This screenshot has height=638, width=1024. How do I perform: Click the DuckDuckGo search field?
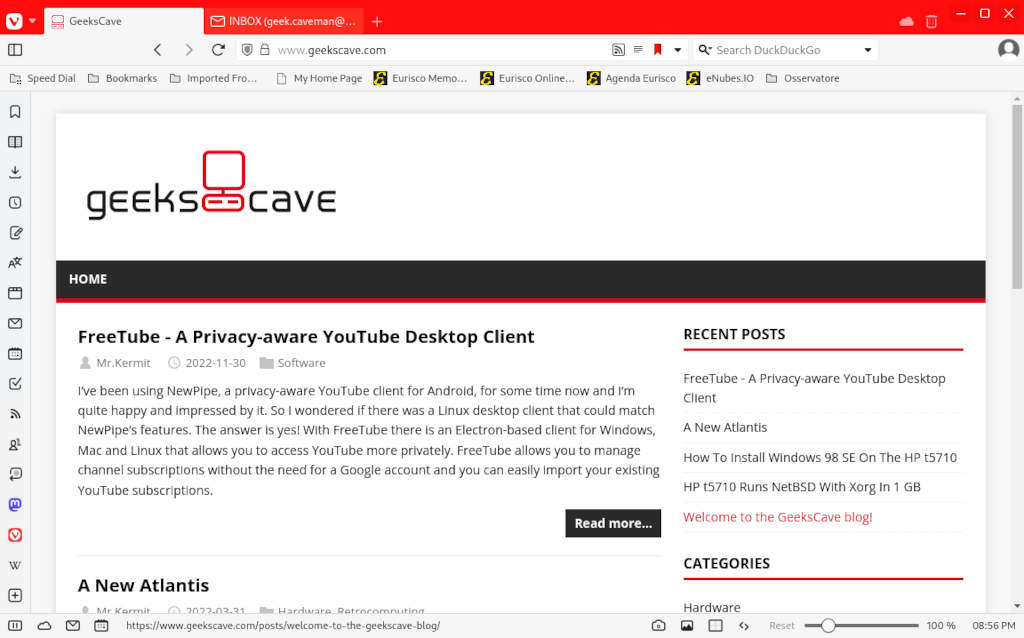786,50
